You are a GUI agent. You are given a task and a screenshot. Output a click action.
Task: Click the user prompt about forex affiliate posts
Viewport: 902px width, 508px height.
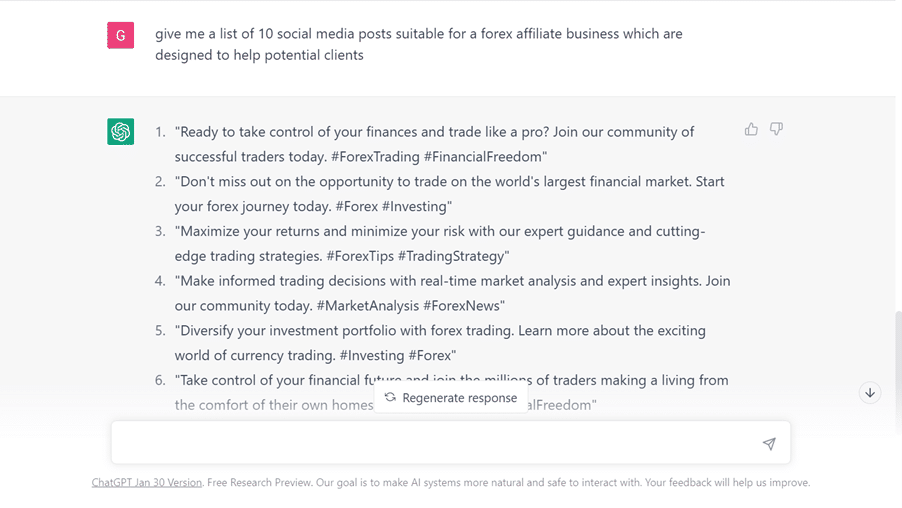[x=418, y=44]
